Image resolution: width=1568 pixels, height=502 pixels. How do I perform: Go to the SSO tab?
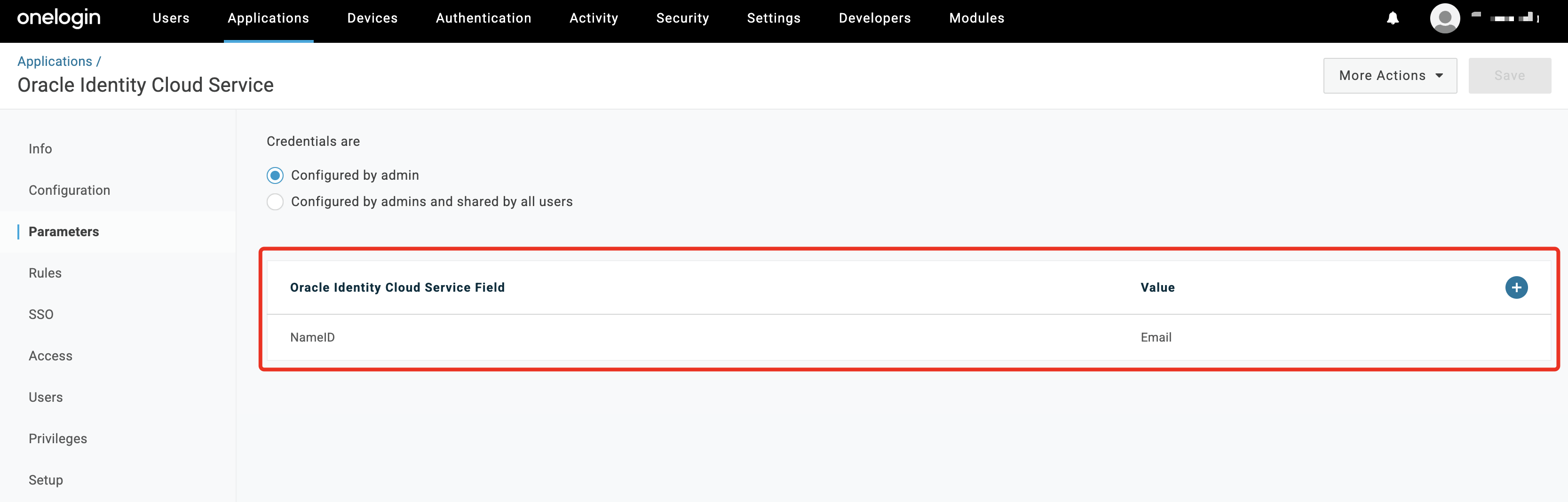(x=41, y=314)
